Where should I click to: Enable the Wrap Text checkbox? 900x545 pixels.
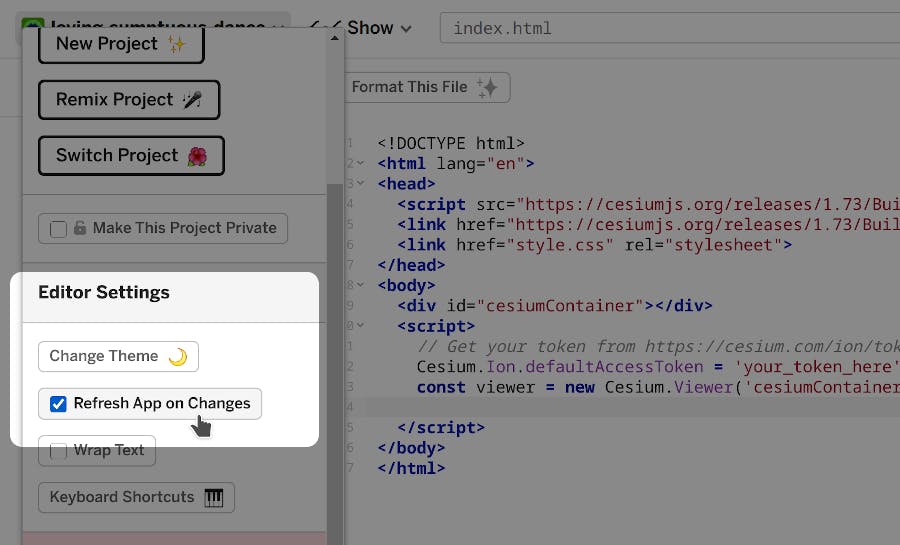pyautogui.click(x=58, y=451)
